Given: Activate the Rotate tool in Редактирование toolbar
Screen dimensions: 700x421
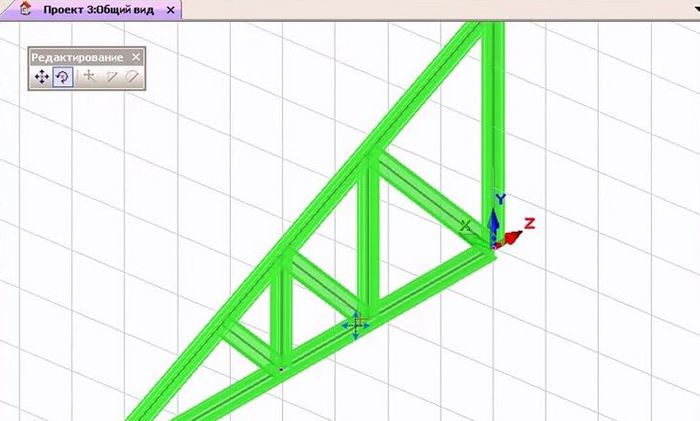Looking at the screenshot, I should (62, 76).
